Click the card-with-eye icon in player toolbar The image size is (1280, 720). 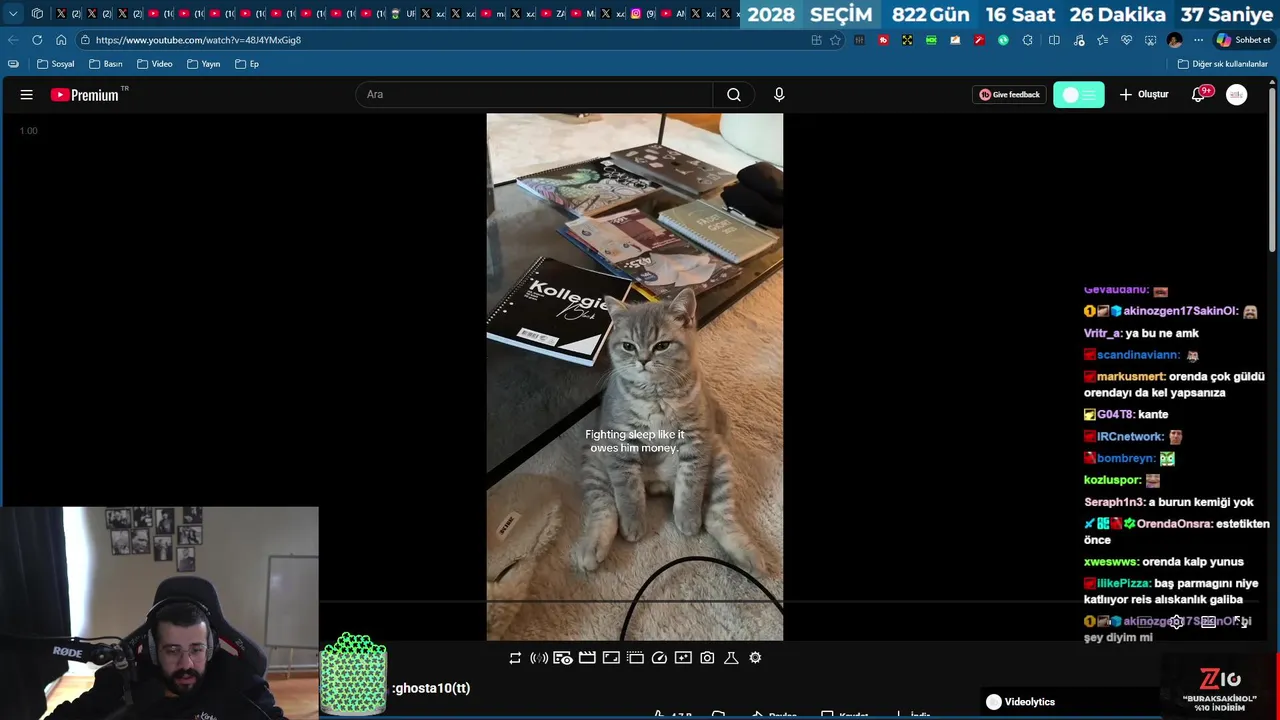[563, 658]
